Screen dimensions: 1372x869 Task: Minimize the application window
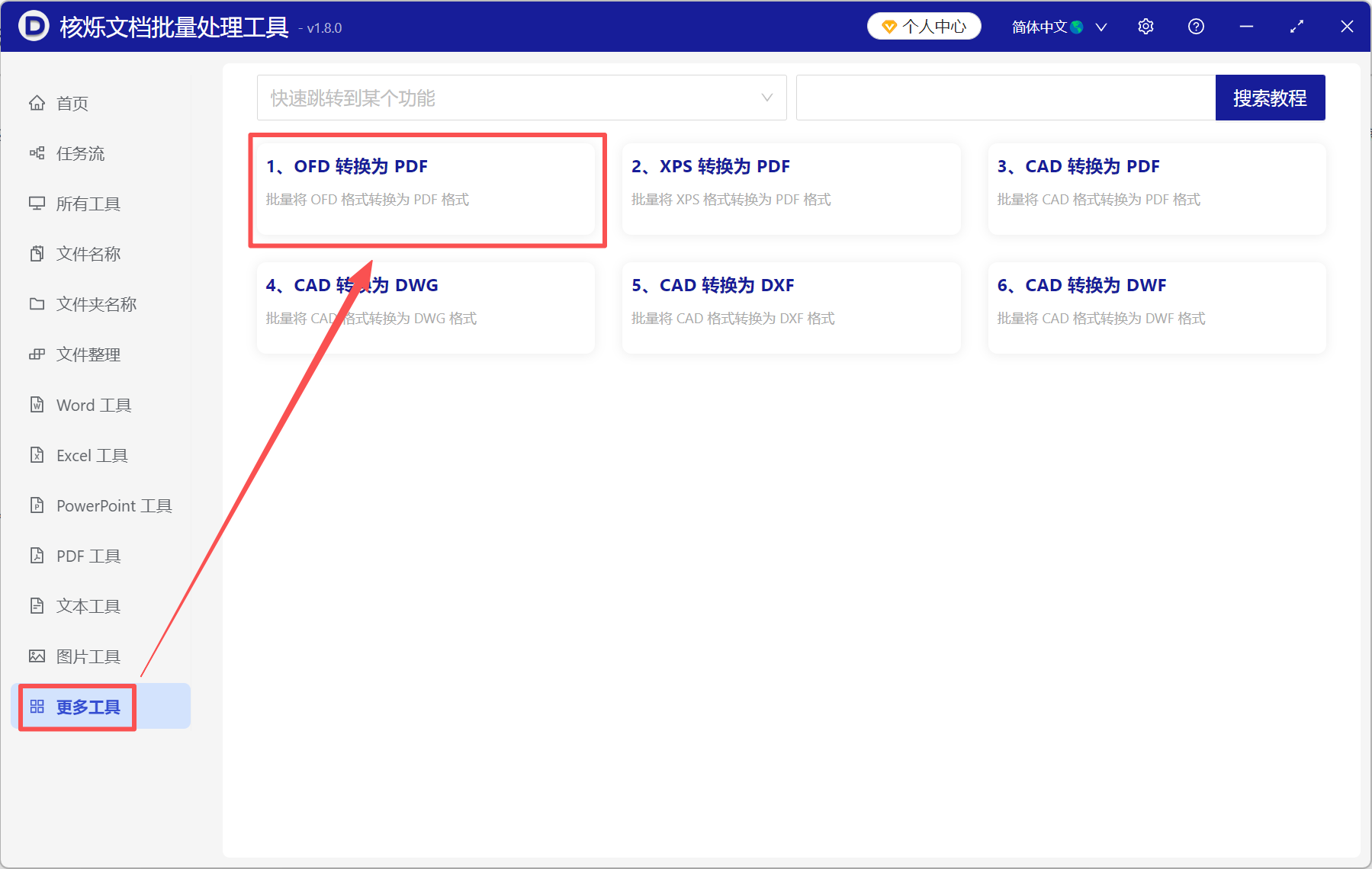pyautogui.click(x=1246, y=27)
